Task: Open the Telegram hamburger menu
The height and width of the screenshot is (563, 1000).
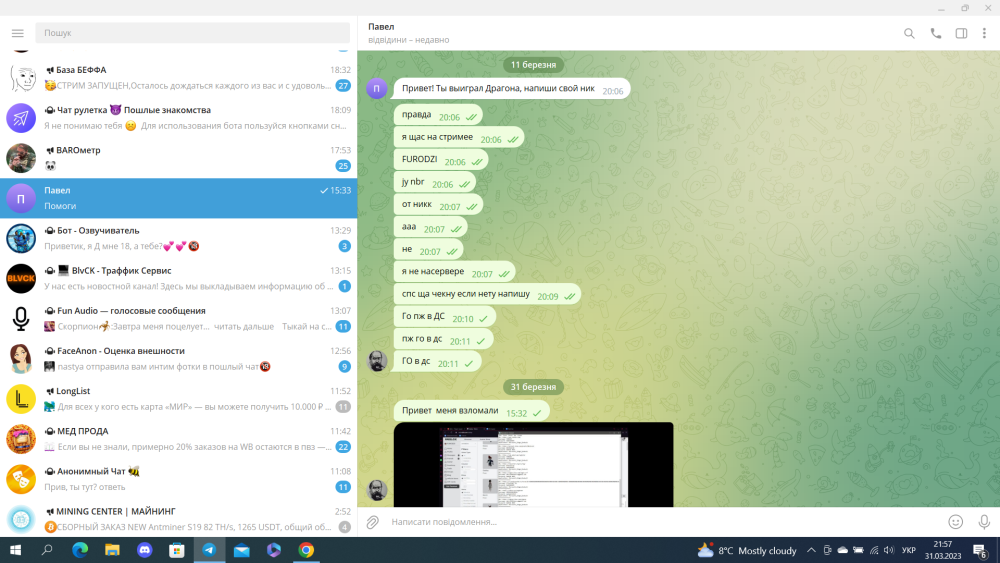Action: 18,33
